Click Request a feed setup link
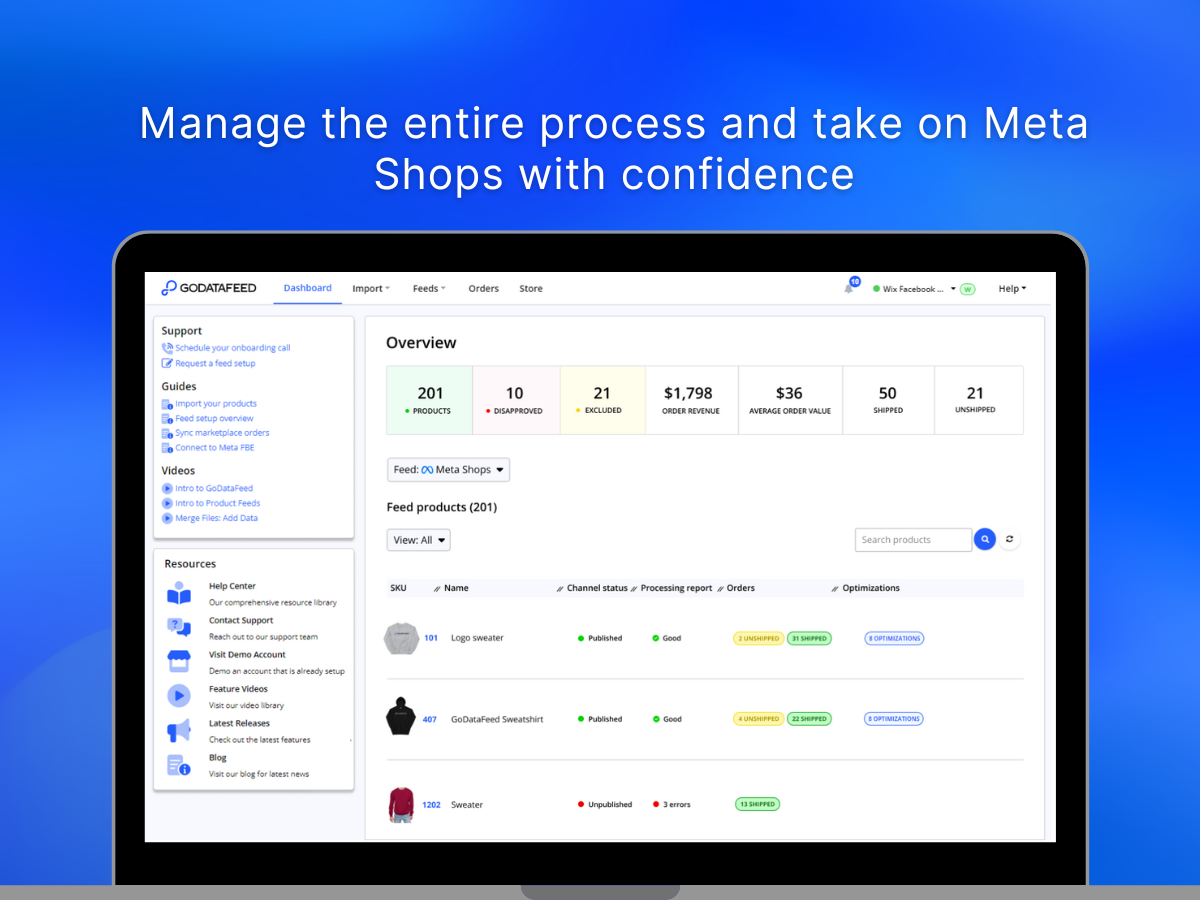 [215, 363]
